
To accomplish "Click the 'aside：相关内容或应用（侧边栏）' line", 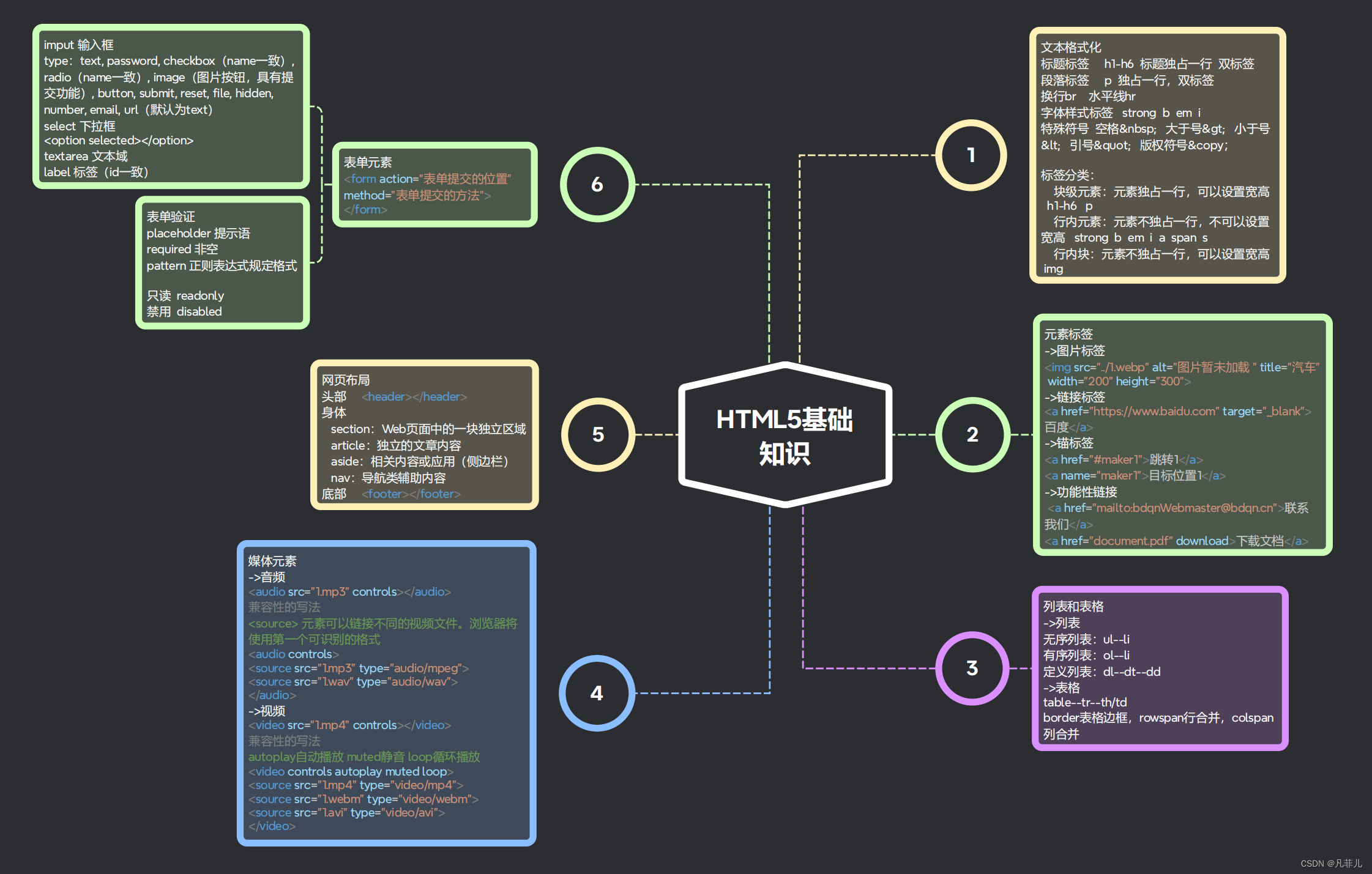I will pyautogui.click(x=420, y=462).
